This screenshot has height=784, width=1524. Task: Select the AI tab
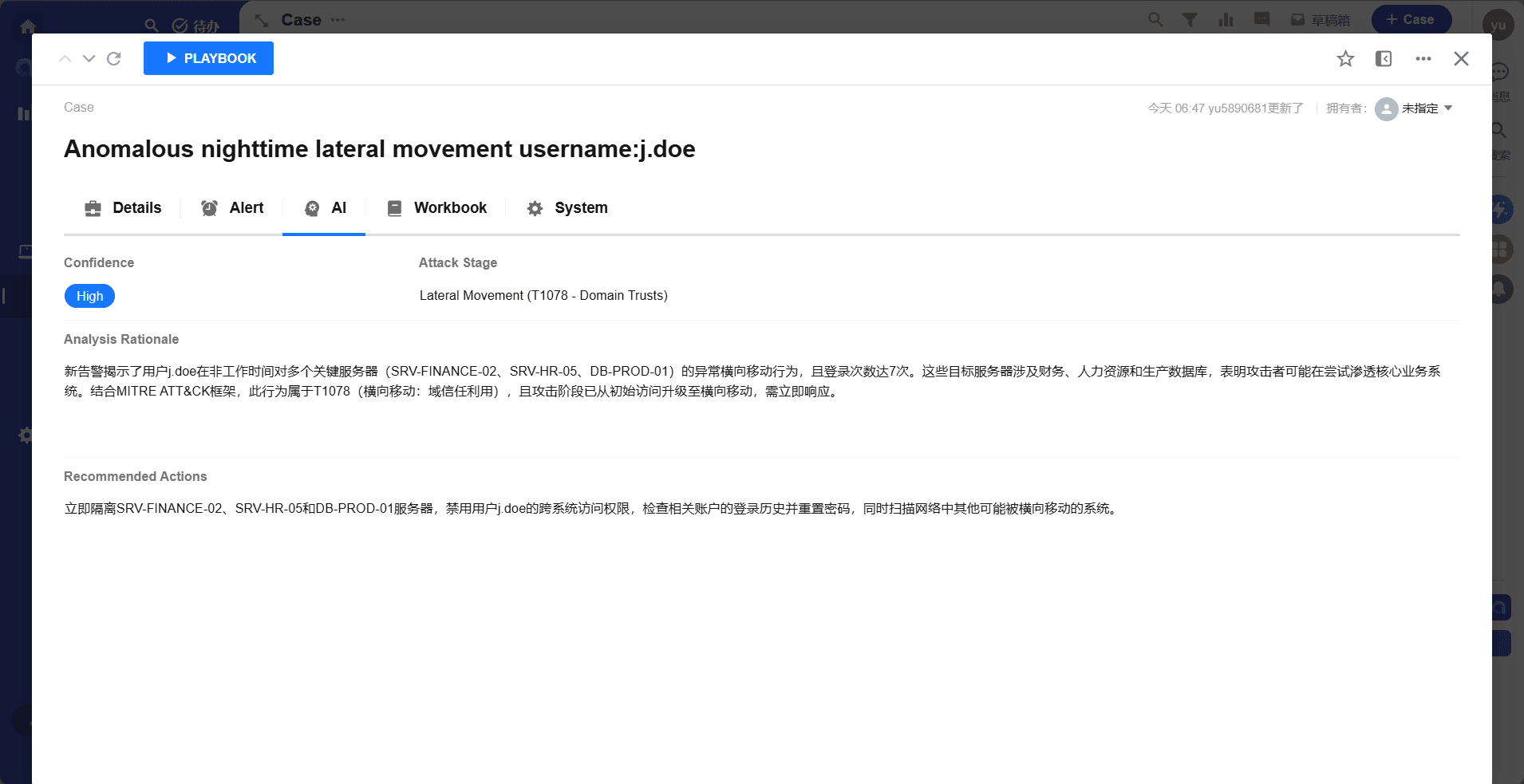[325, 208]
